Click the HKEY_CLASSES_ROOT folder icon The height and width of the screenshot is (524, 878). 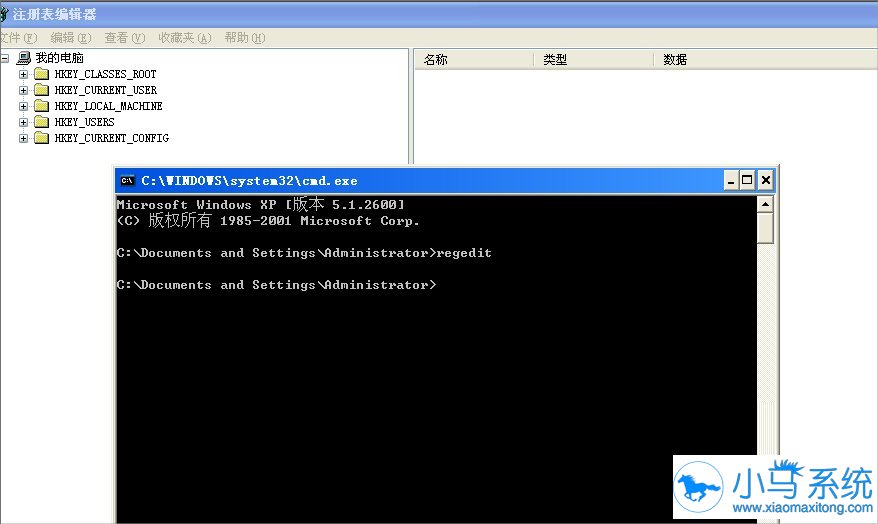coord(41,74)
